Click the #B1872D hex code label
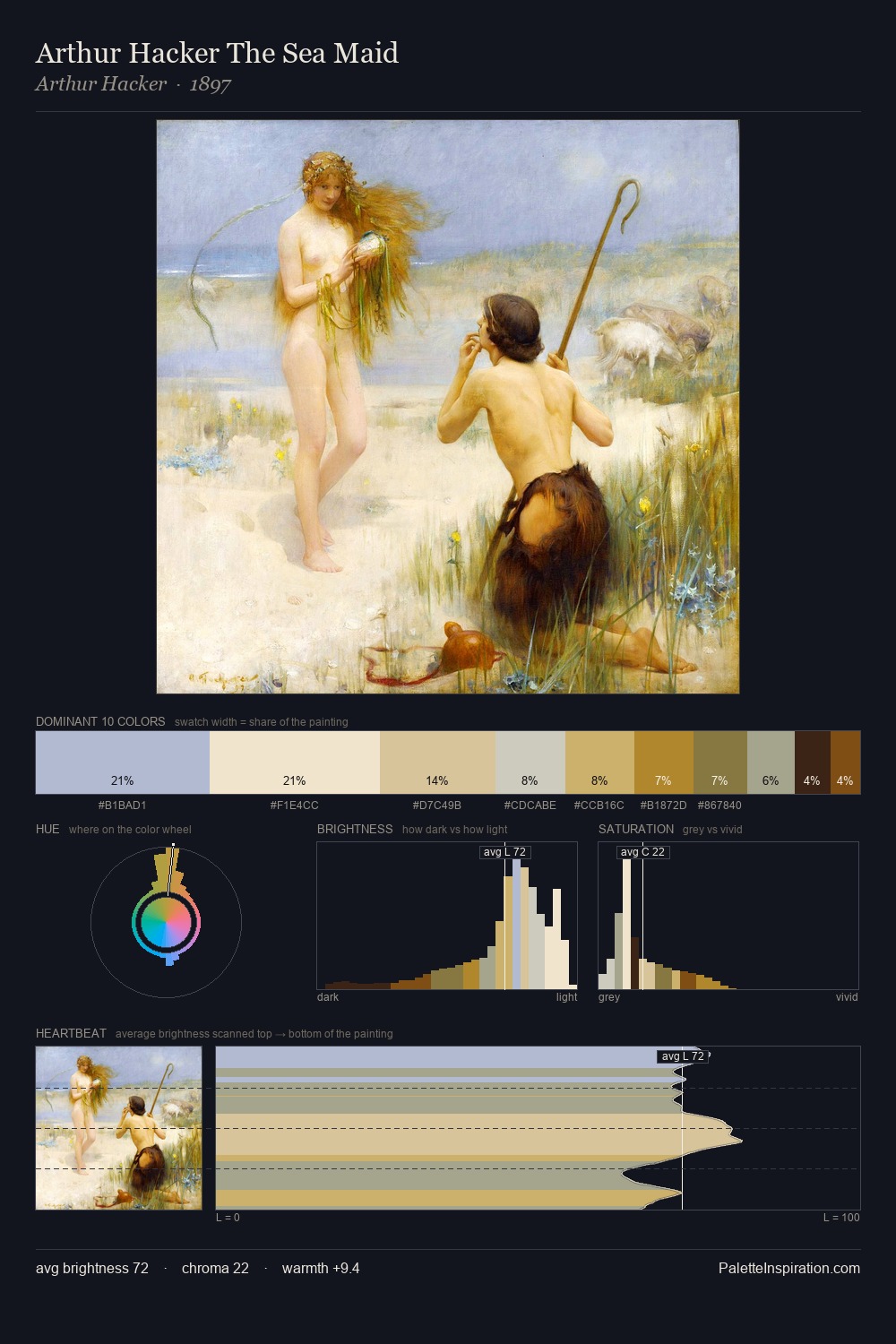This screenshot has width=896, height=1344. pyautogui.click(x=663, y=806)
